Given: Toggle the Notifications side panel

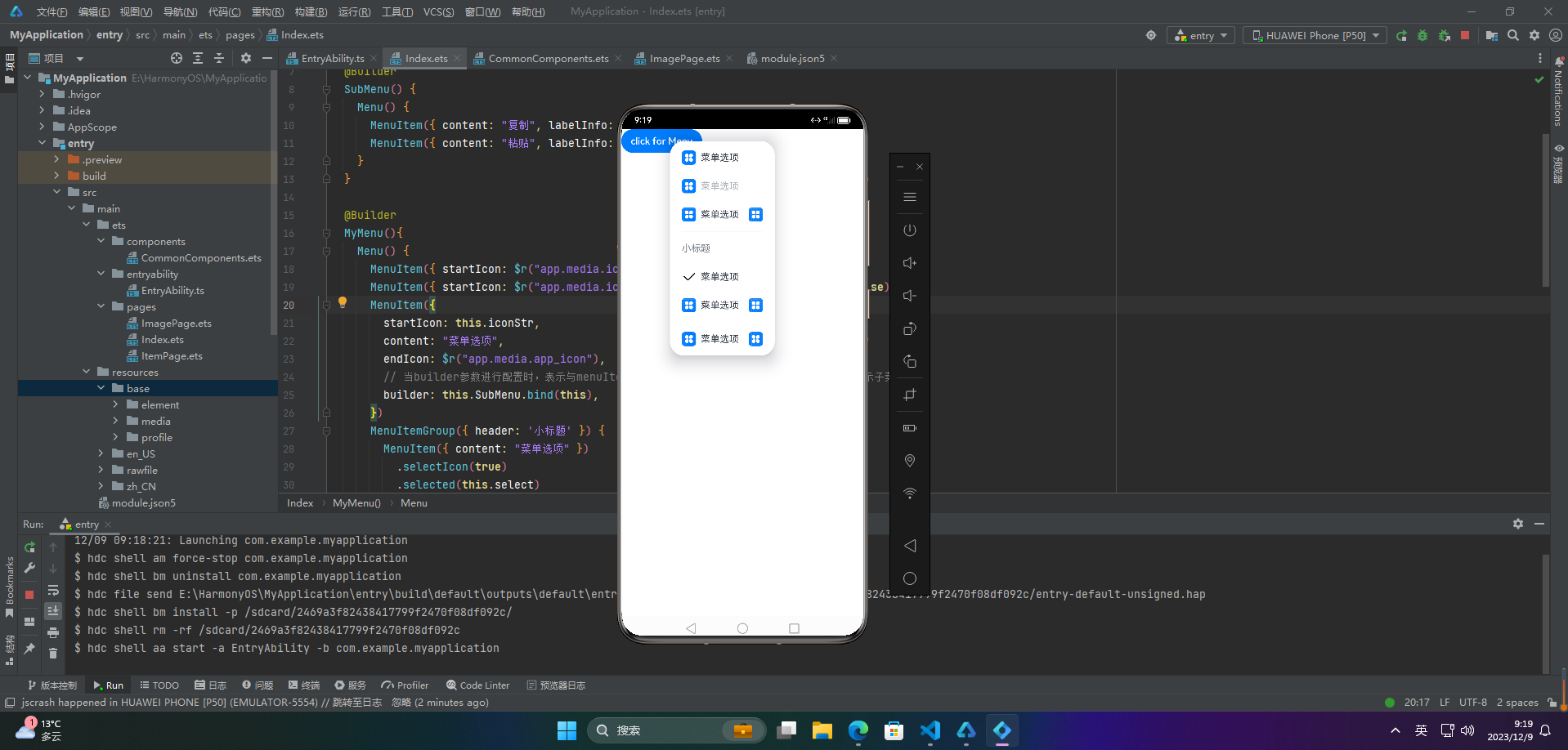Looking at the screenshot, I should coord(1558,92).
